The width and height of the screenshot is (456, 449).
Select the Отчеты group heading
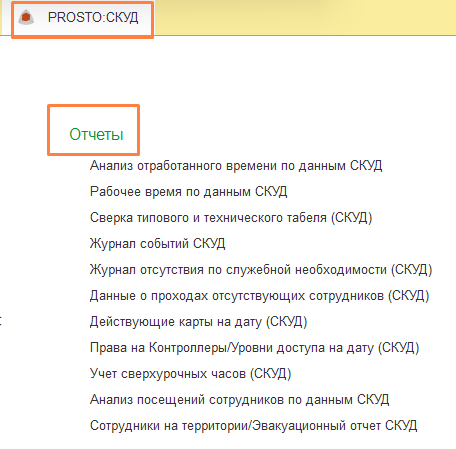click(x=96, y=134)
